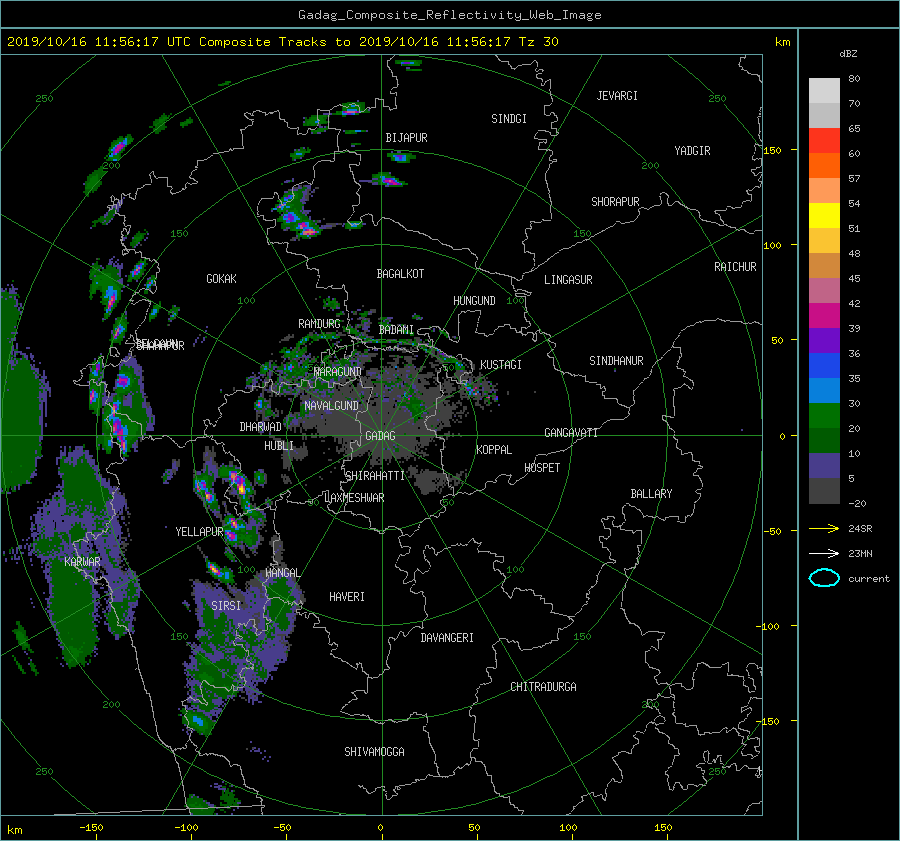Select the KUSTAGI label
The image size is (900, 841).
click(x=501, y=365)
